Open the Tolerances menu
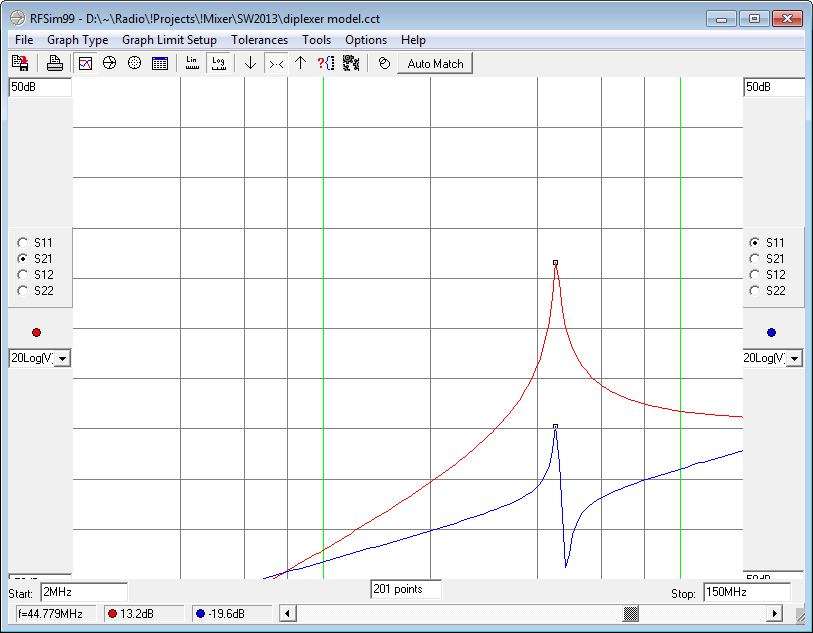The height and width of the screenshot is (633, 813). point(259,40)
